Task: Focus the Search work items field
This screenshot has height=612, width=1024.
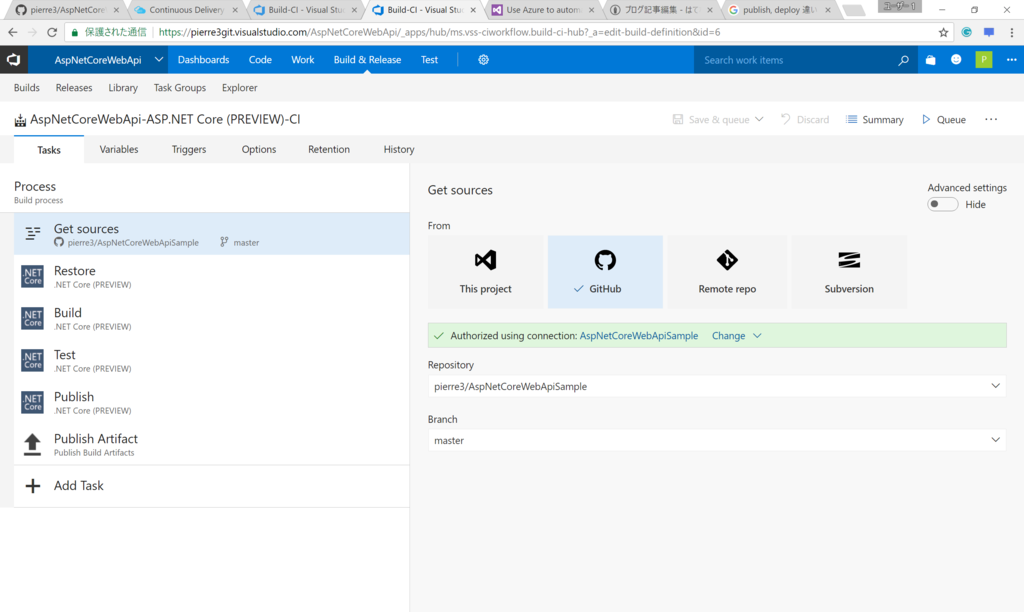Action: [x=795, y=60]
